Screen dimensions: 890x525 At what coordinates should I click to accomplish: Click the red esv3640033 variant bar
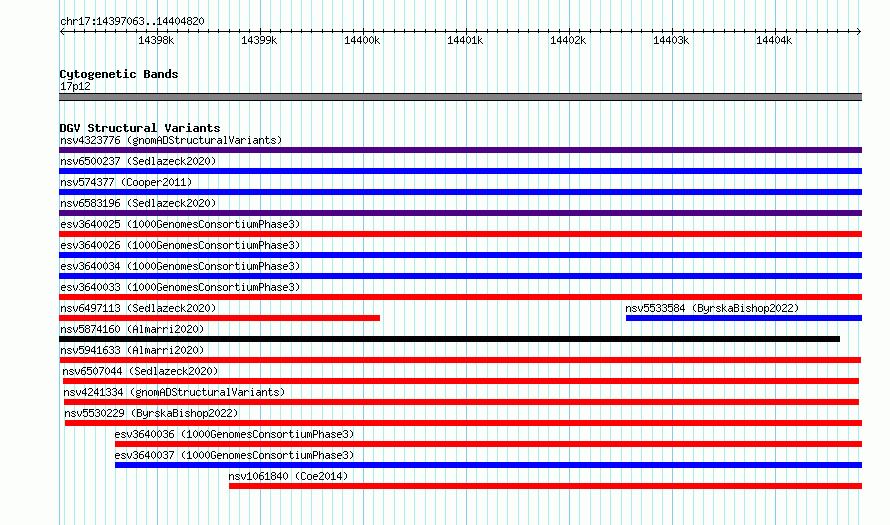tap(460, 297)
